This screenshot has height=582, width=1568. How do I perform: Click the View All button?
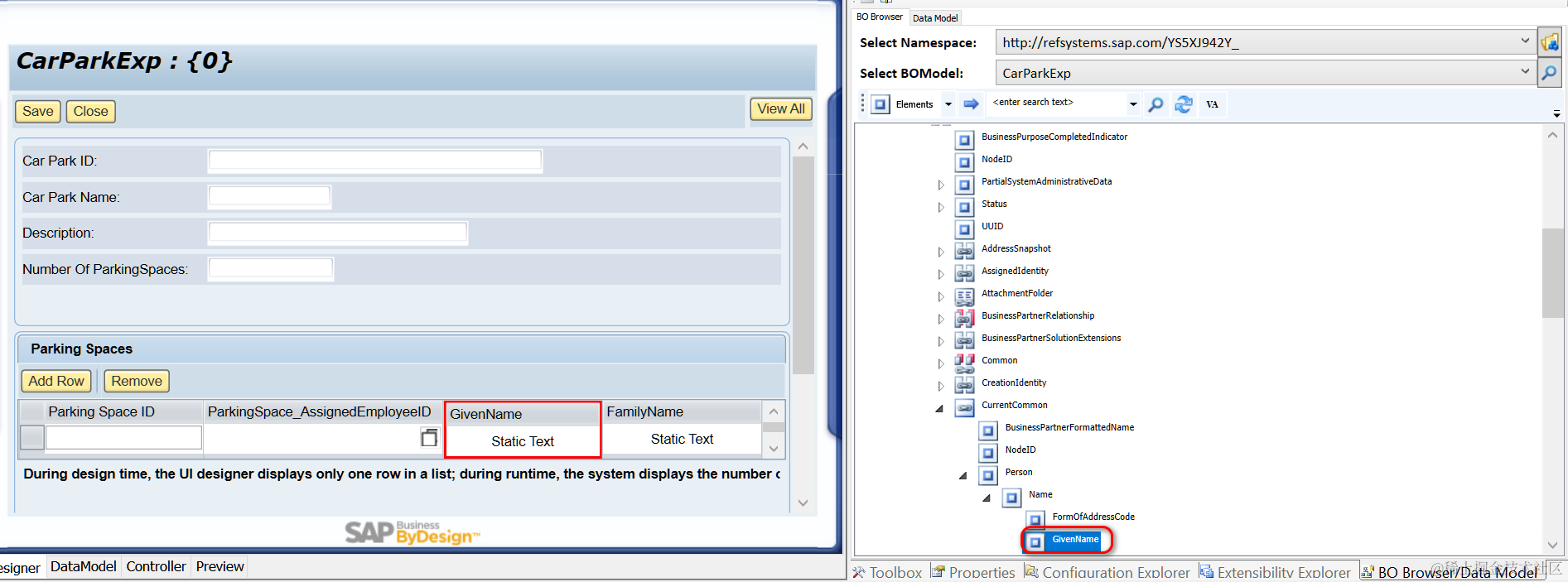(x=781, y=108)
